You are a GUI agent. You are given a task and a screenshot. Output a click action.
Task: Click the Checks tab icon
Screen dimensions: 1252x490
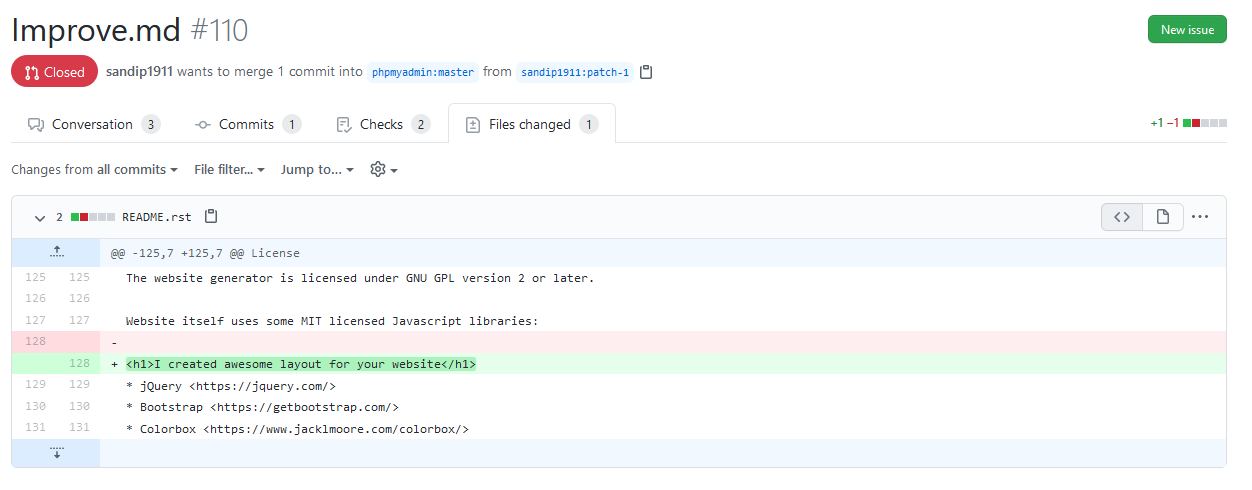click(x=344, y=125)
